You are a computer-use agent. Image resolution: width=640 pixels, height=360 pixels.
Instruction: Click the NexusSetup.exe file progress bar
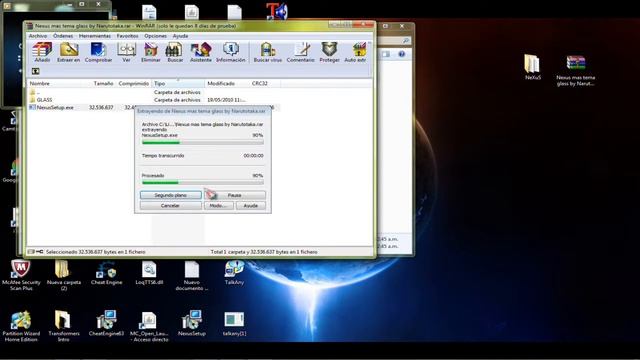click(x=202, y=142)
